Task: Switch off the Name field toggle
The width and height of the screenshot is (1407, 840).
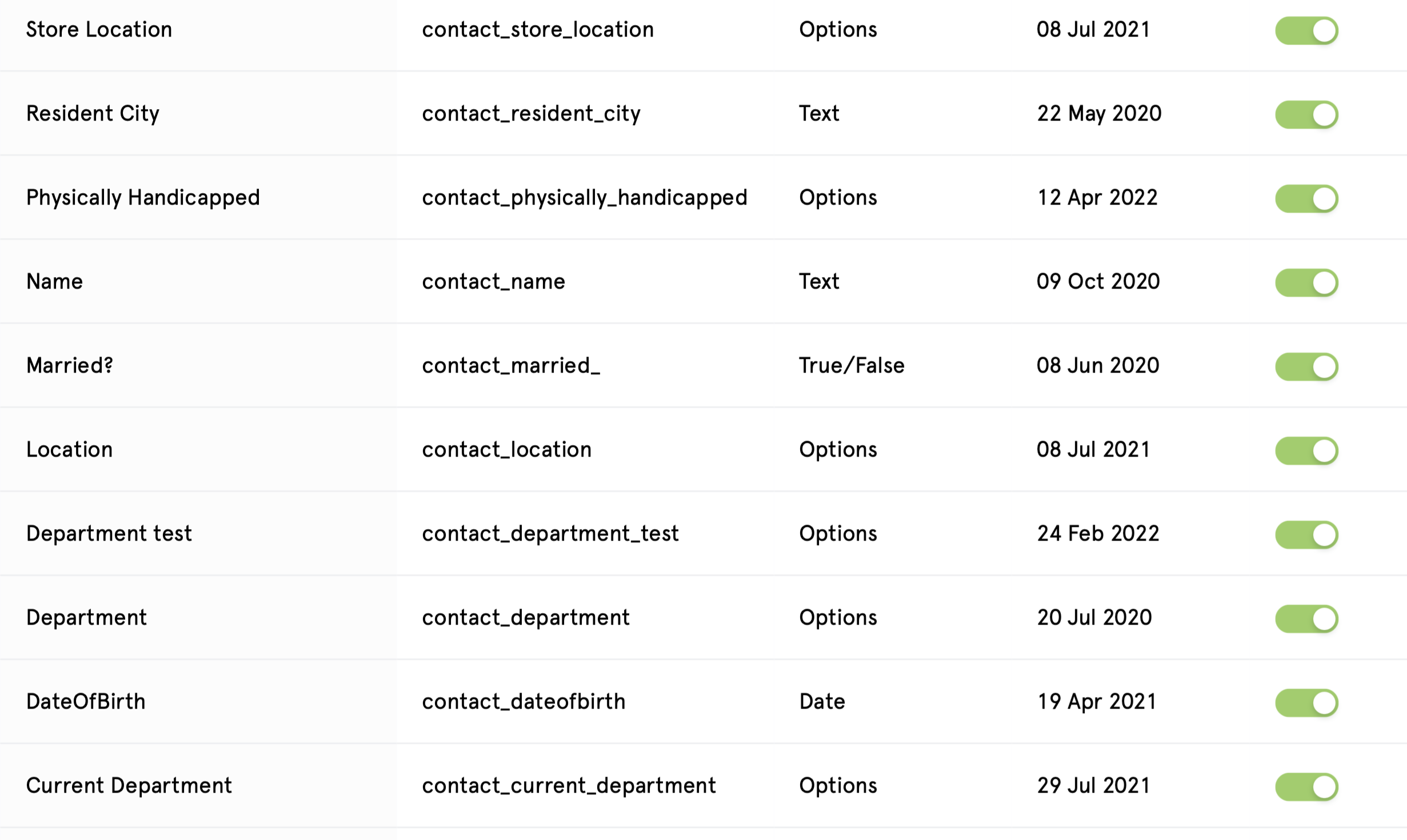Action: (x=1306, y=282)
